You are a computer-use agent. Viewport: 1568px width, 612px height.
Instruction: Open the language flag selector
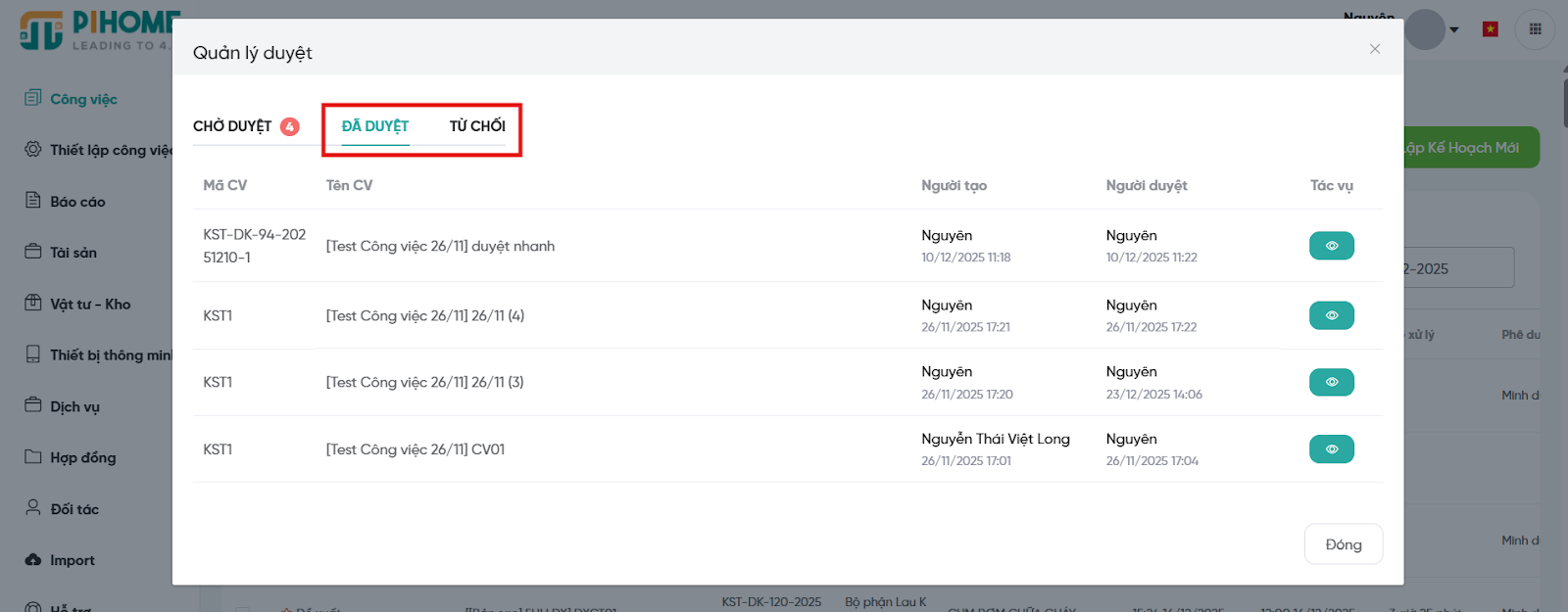[1490, 29]
